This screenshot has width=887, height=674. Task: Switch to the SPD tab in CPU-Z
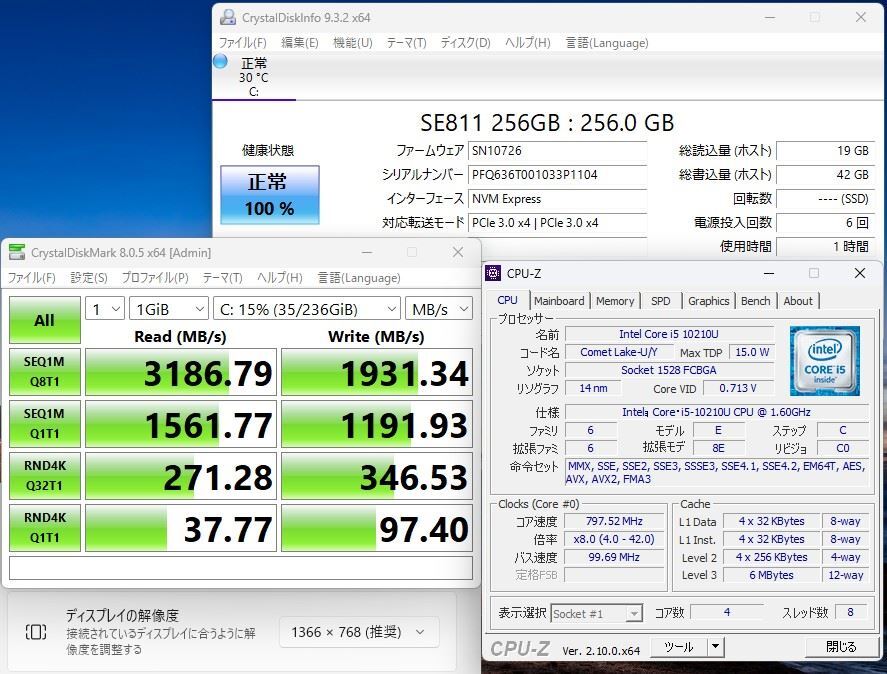tap(661, 301)
